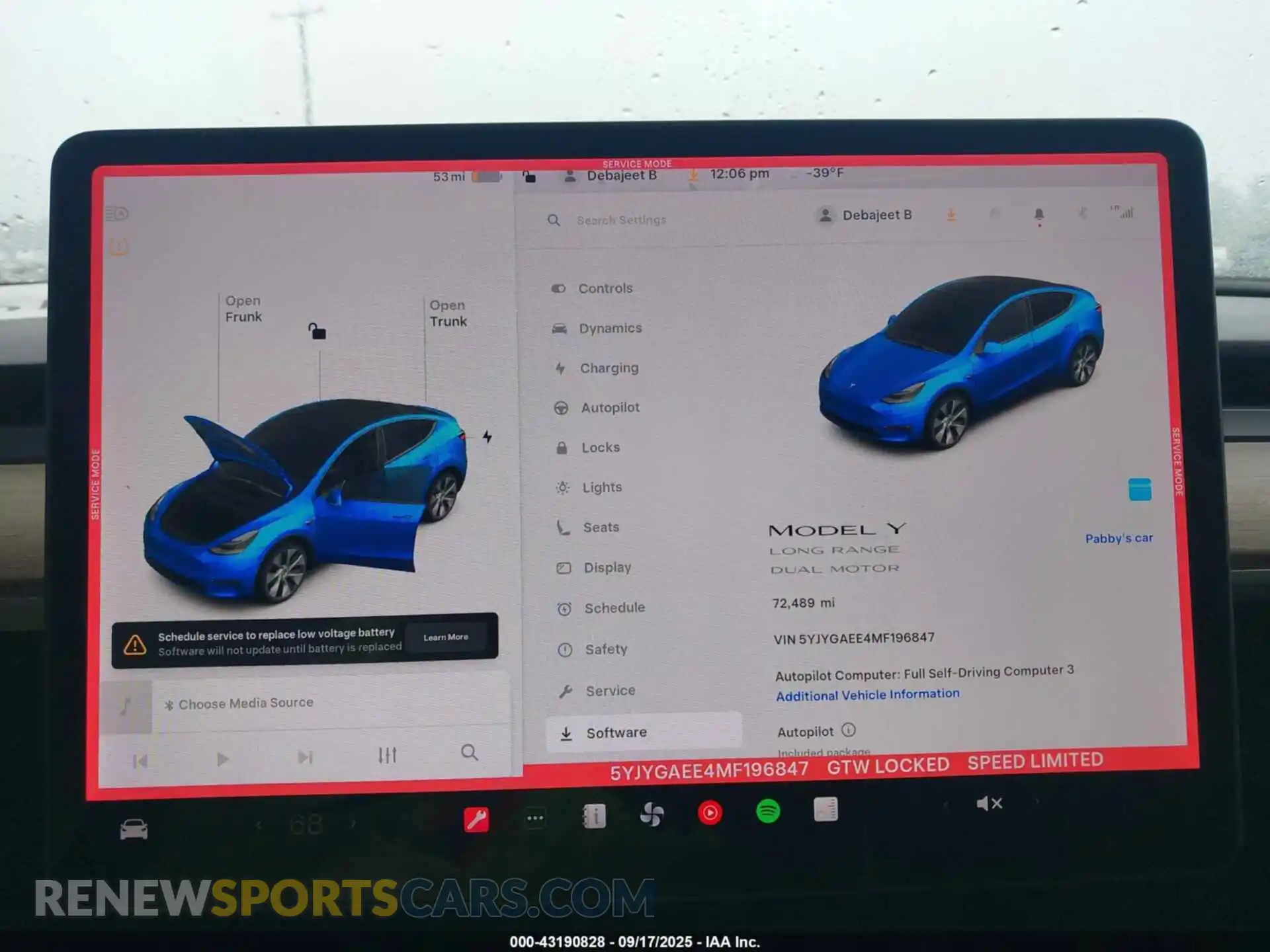Screen dimensions: 1270x952
Task: Launch the Spotify app
Action: tap(768, 811)
